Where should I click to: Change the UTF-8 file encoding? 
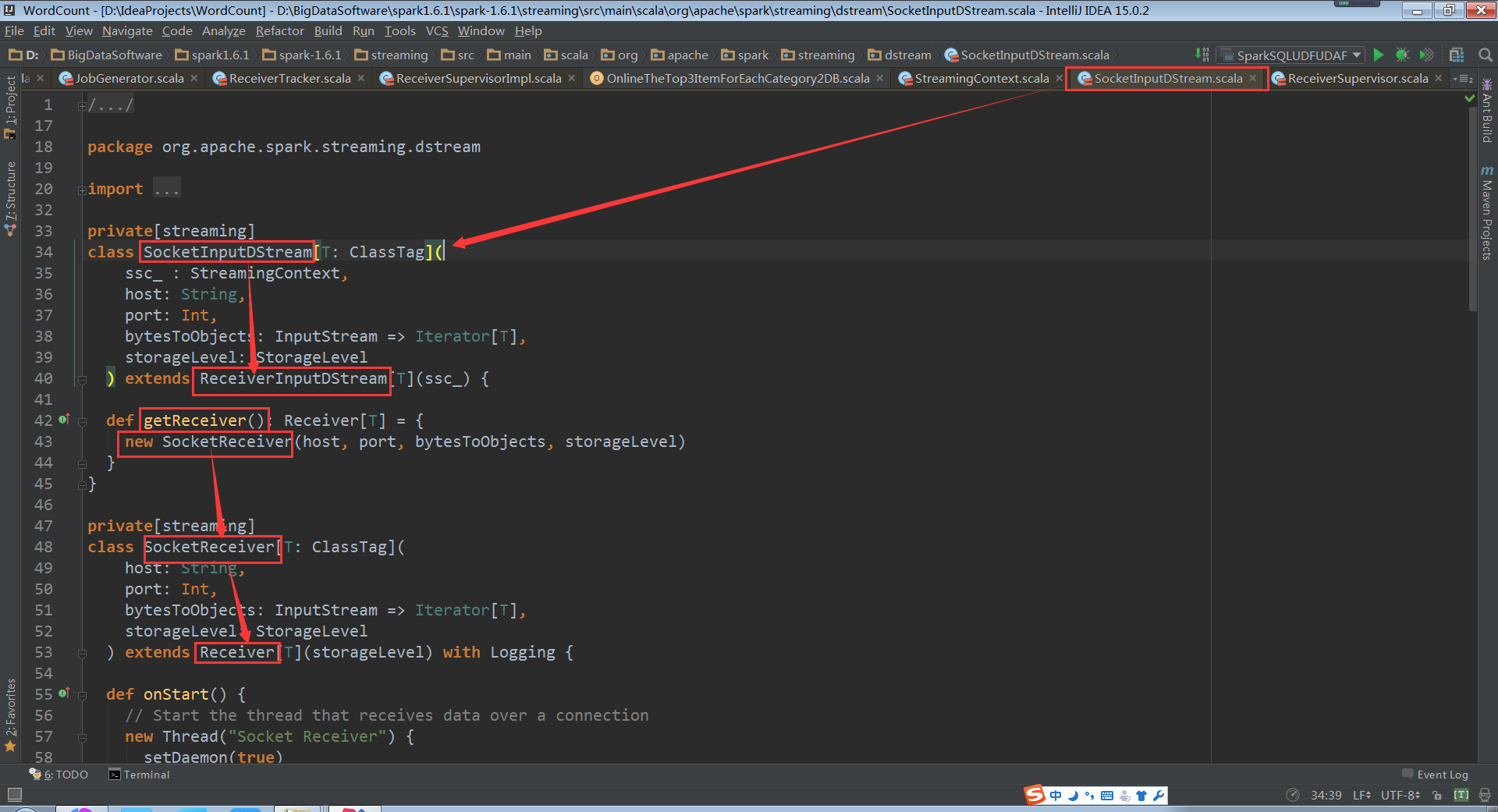click(1400, 795)
